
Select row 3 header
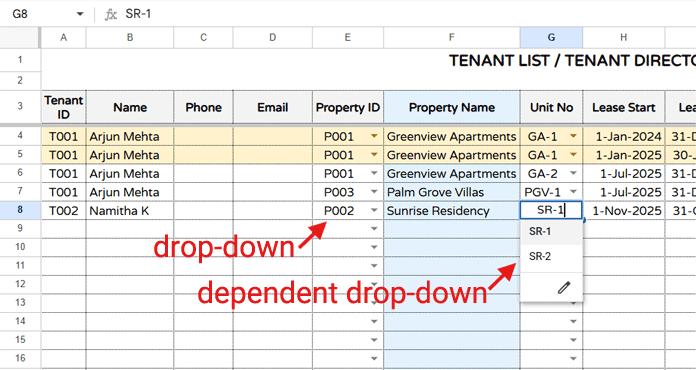[x=20, y=106]
